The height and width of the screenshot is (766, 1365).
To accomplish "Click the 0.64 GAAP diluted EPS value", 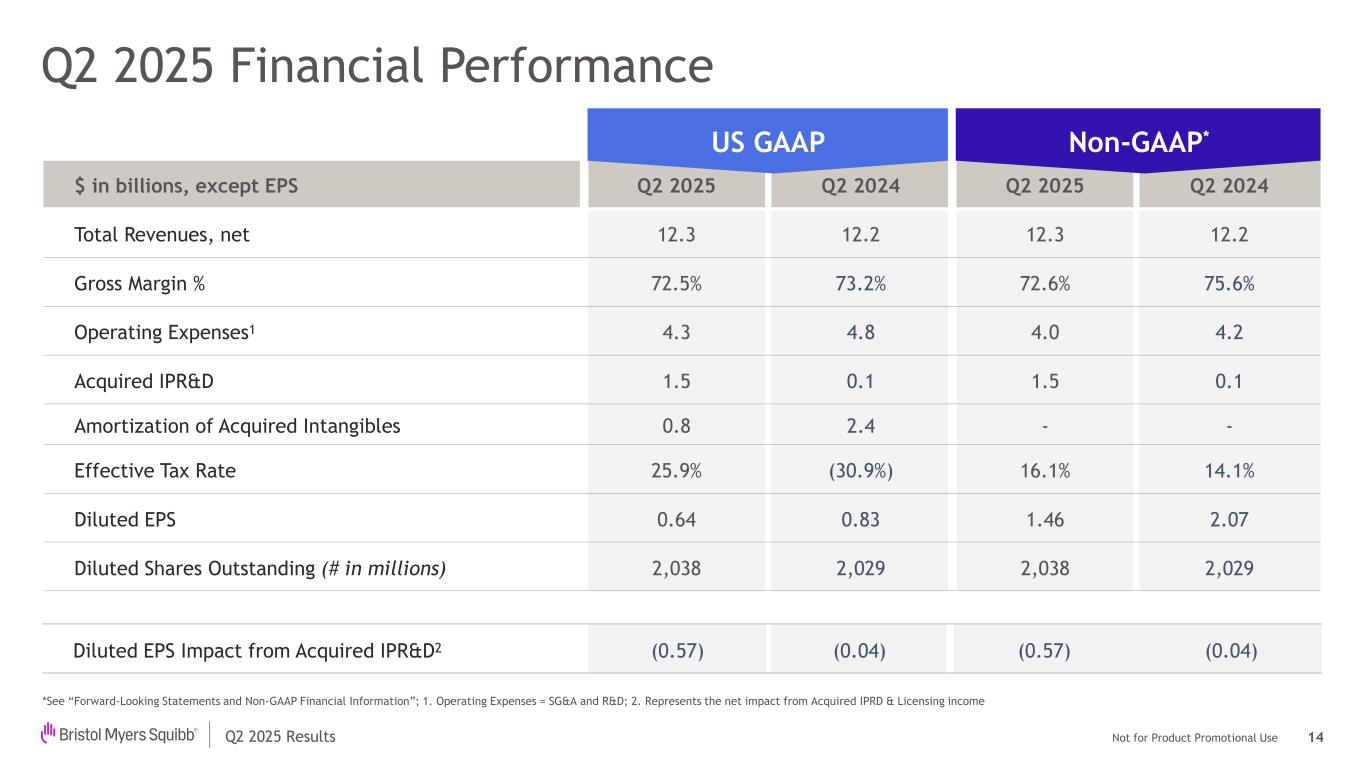I will 676,519.
